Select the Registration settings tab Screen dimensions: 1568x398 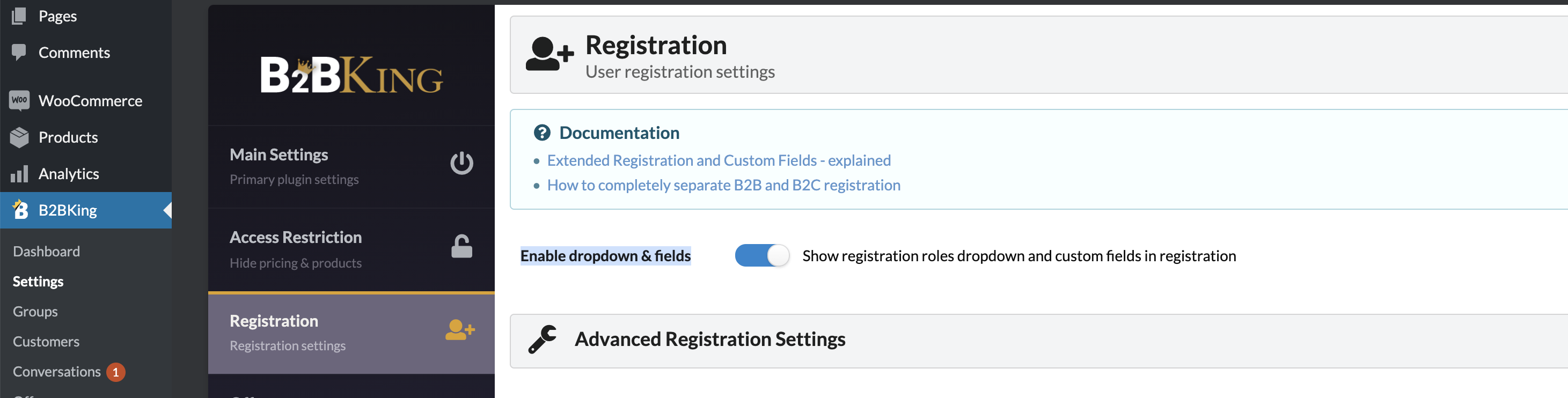pyautogui.click(x=351, y=333)
